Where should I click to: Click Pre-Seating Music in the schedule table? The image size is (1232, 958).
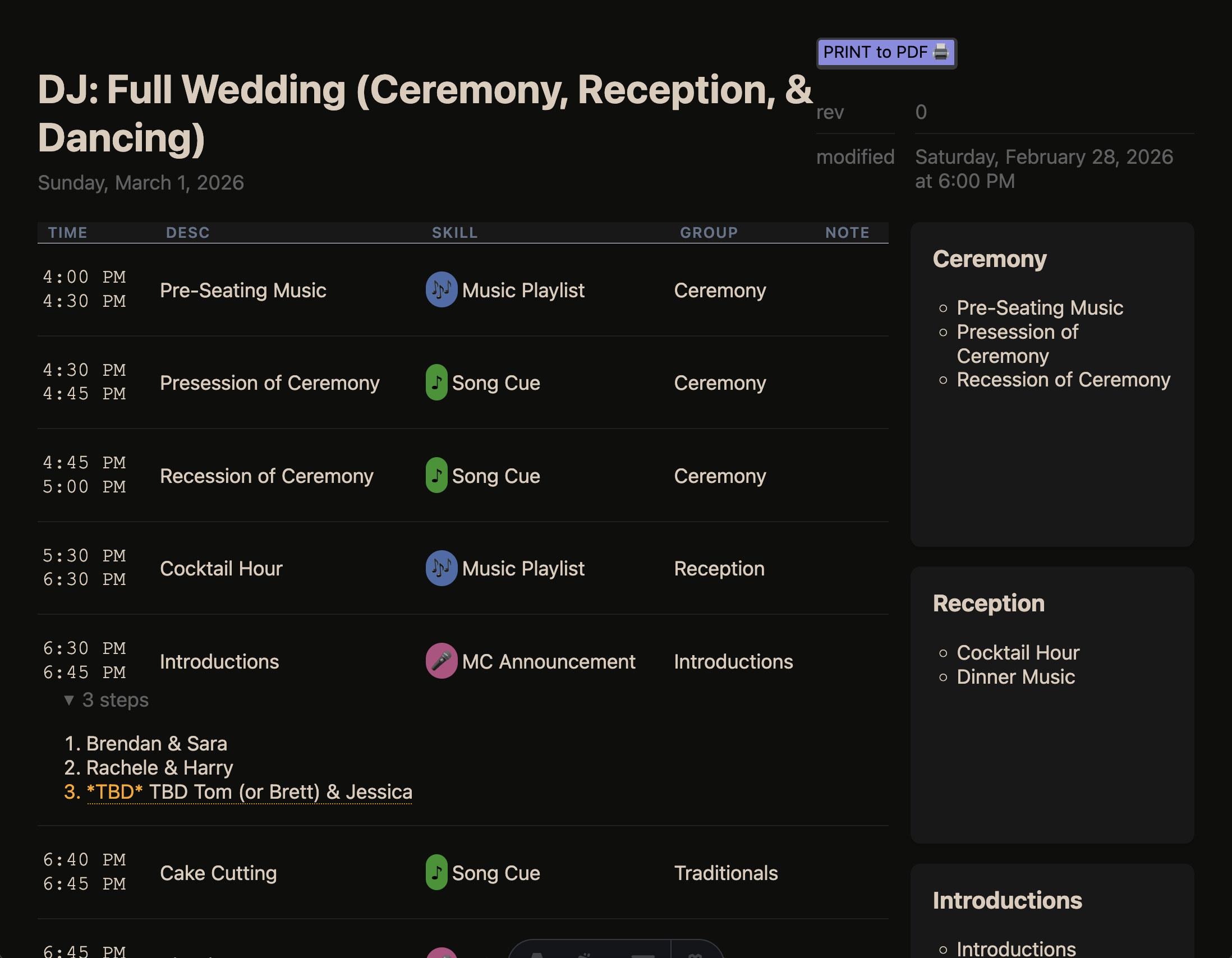(x=243, y=290)
